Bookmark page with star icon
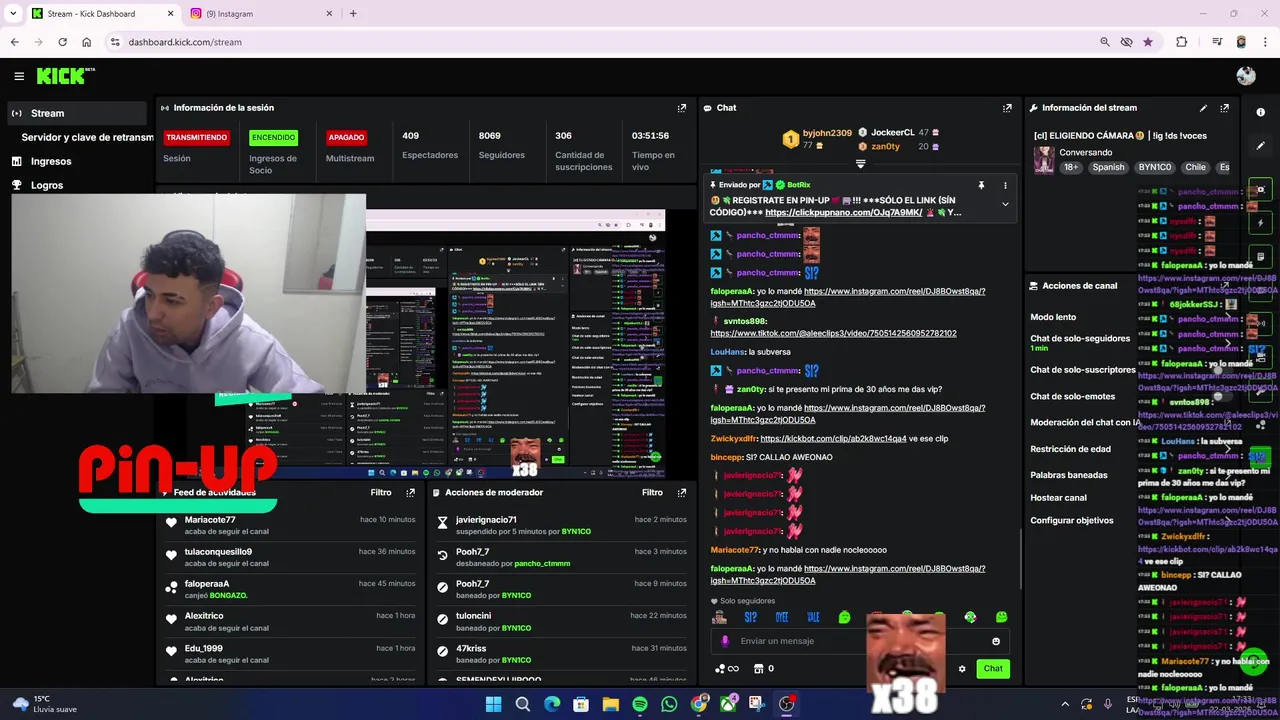This screenshot has height=720, width=1280. pos(1147,42)
